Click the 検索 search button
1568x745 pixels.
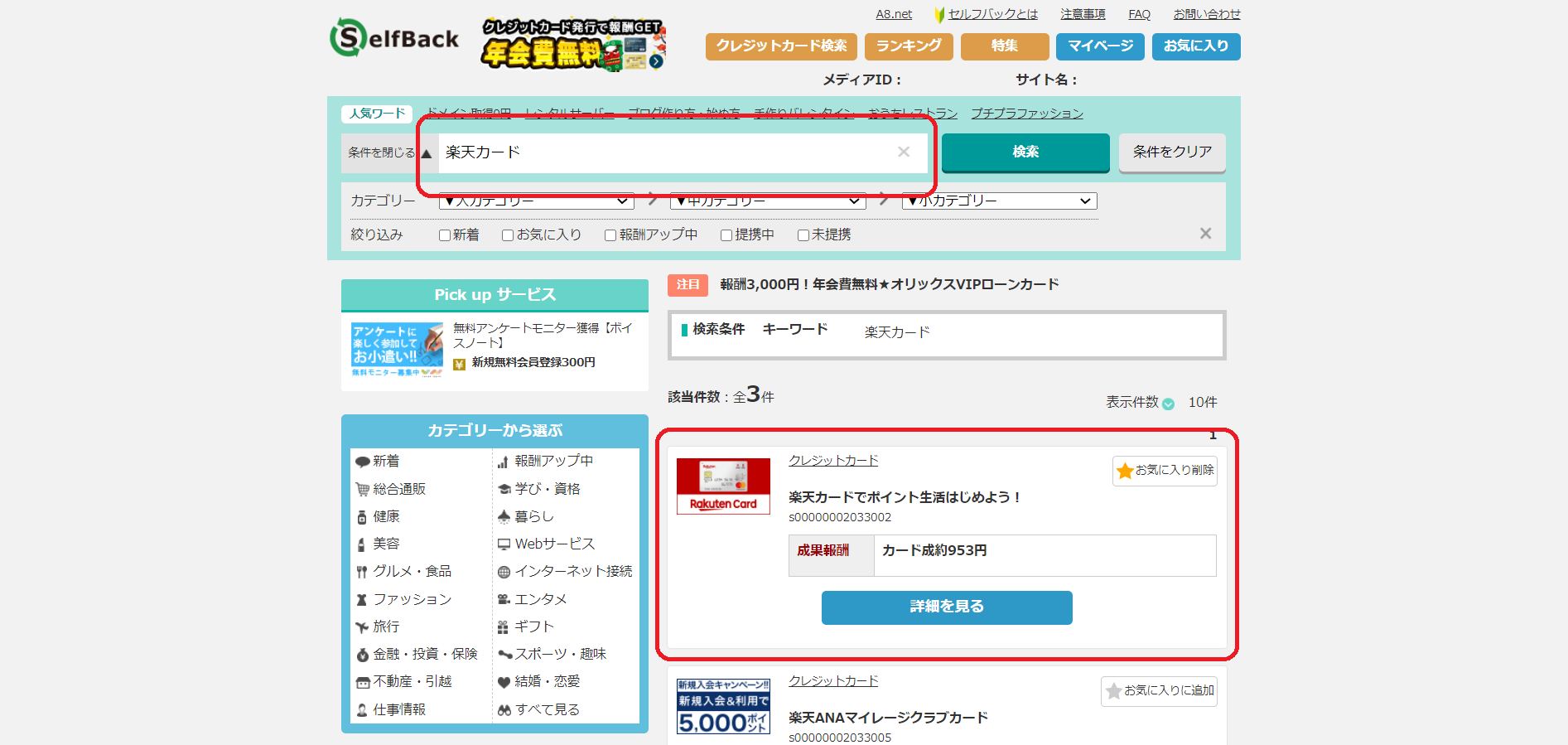click(x=1025, y=152)
